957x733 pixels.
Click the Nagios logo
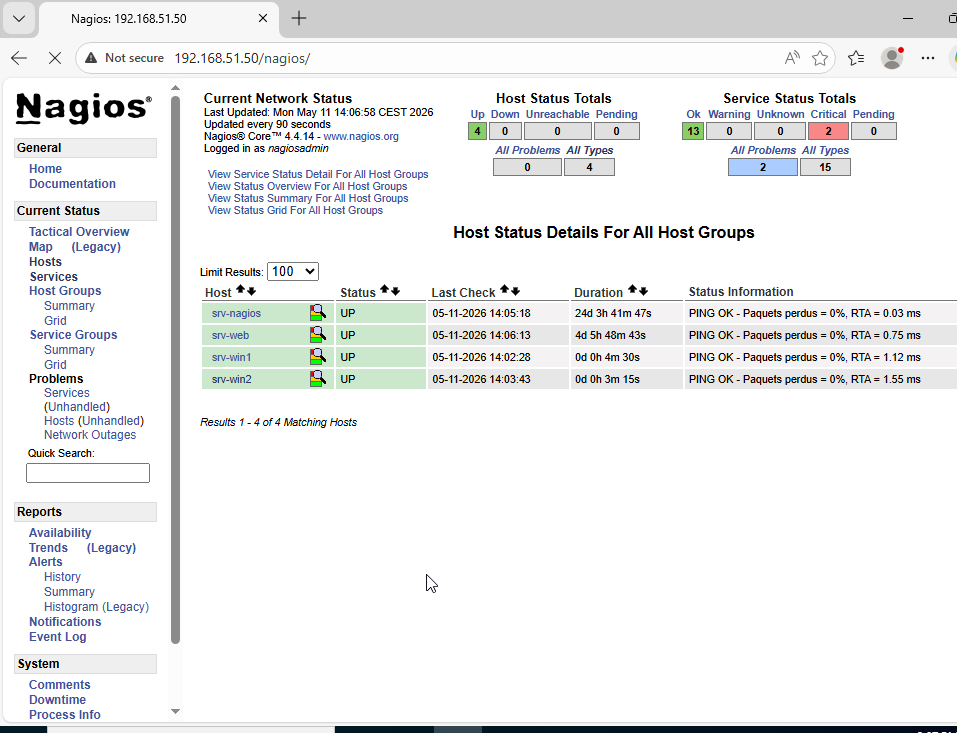[84, 108]
